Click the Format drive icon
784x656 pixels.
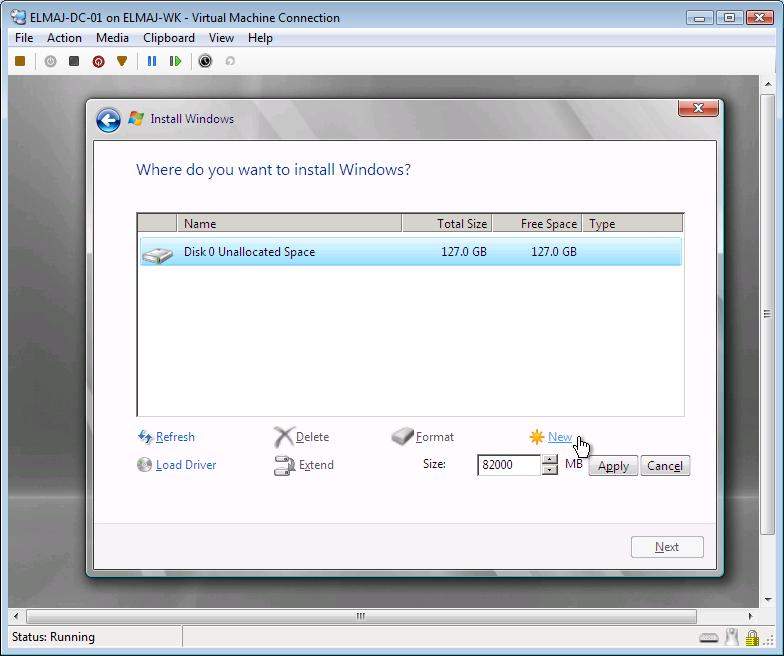402,436
